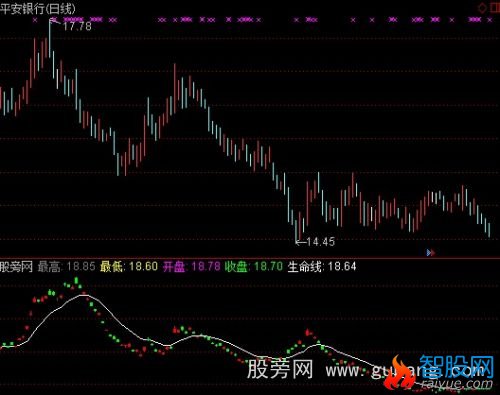Click the blue-red arrow marker above indicator panel

431,253
